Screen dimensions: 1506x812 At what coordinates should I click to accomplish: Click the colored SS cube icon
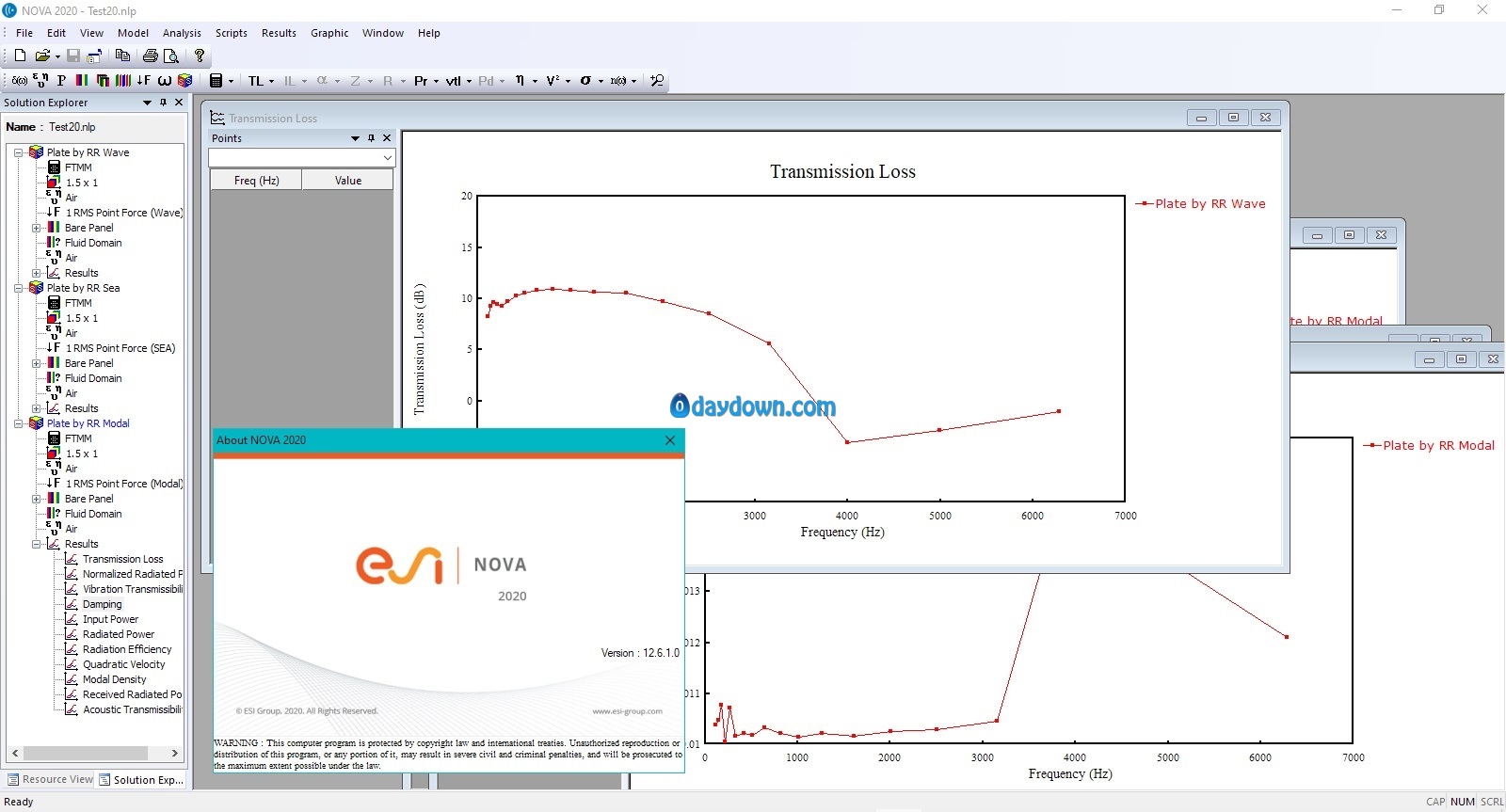click(x=185, y=81)
